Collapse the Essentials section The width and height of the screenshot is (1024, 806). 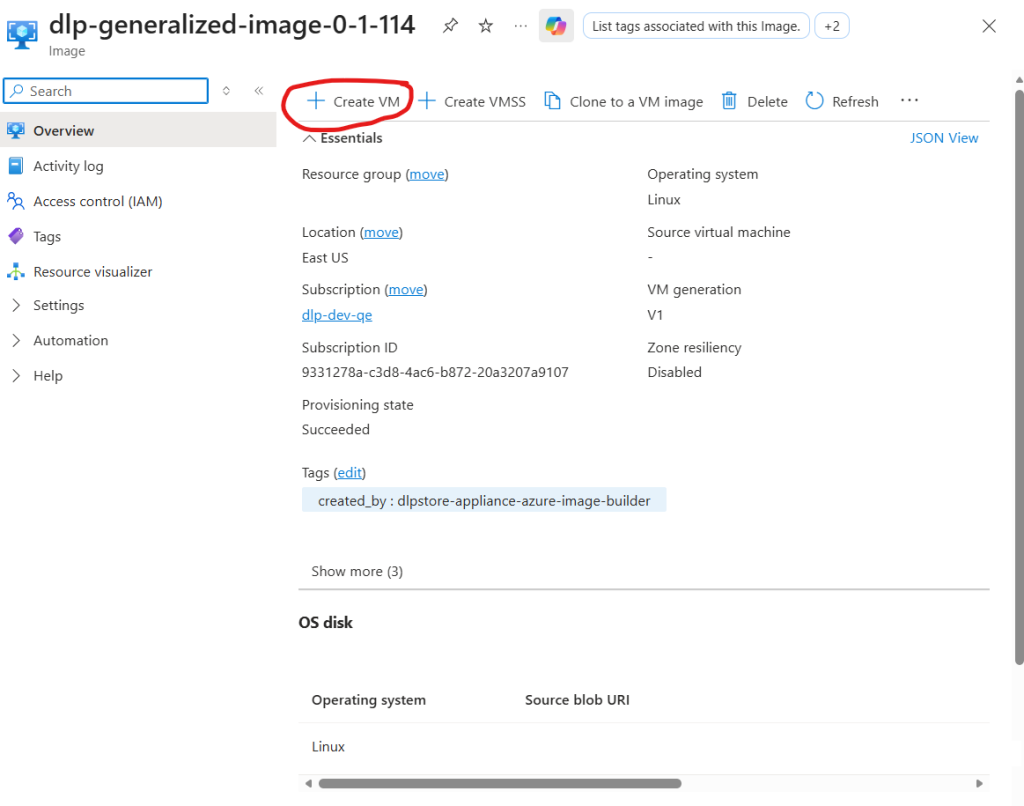pyautogui.click(x=343, y=138)
